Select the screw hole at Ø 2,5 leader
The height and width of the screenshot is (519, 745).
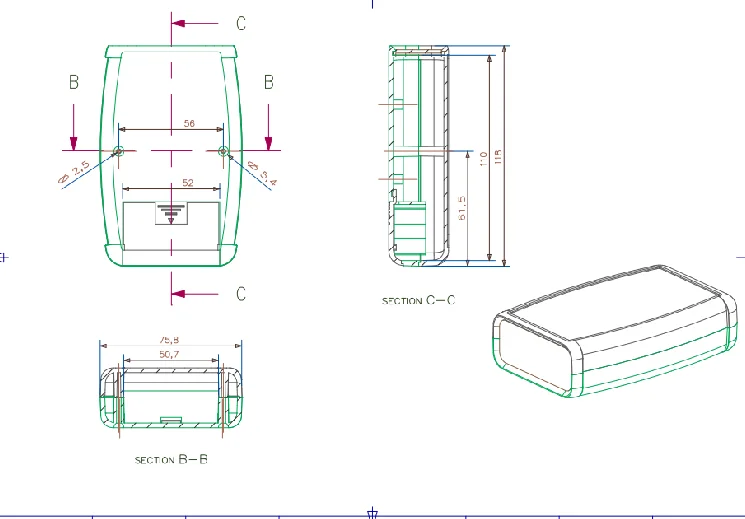(x=118, y=151)
